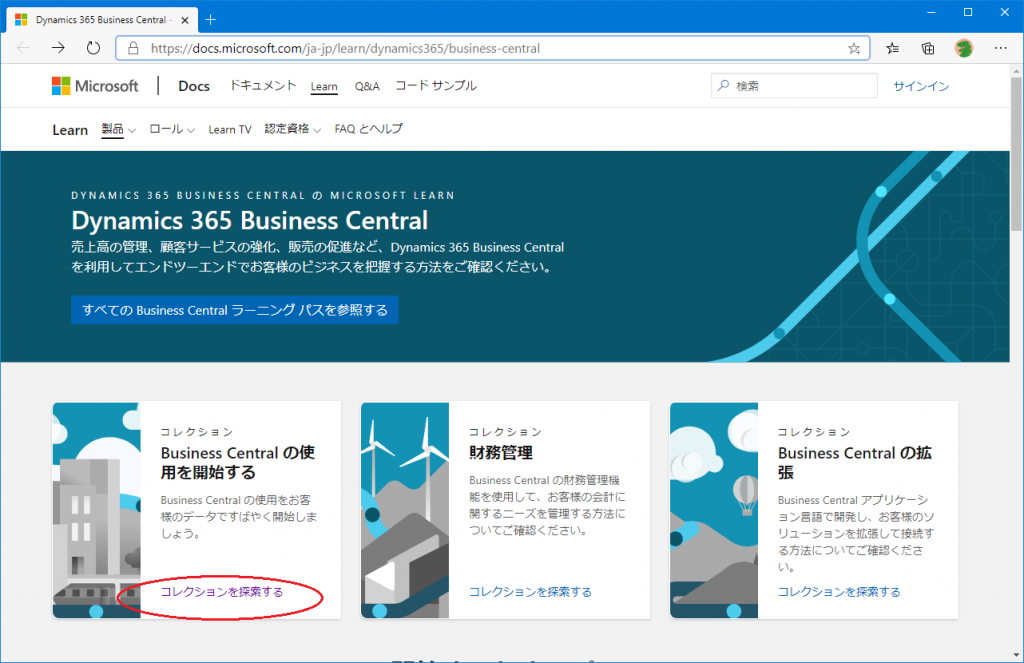Open the favorites list icon
This screenshot has width=1024, height=663.
tap(893, 48)
